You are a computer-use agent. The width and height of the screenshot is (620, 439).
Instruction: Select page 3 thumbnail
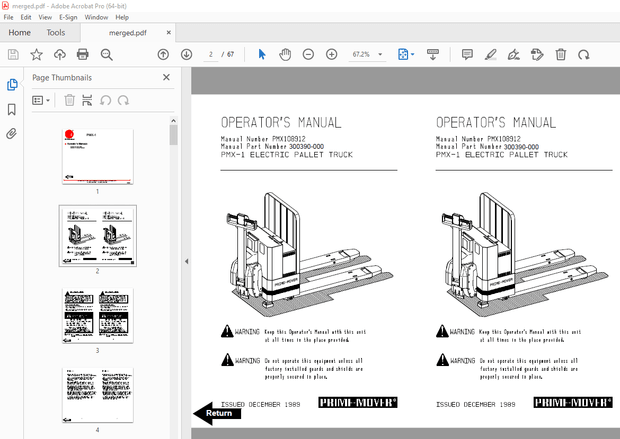pyautogui.click(x=98, y=316)
